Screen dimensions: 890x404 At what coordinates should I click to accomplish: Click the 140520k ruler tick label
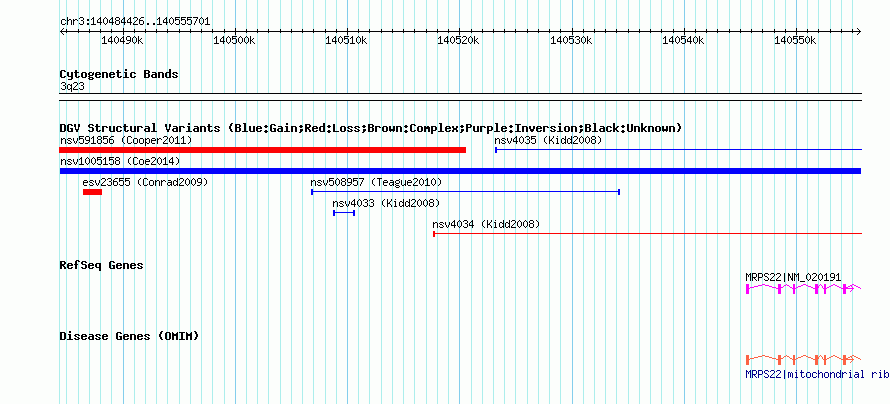[x=459, y=41]
